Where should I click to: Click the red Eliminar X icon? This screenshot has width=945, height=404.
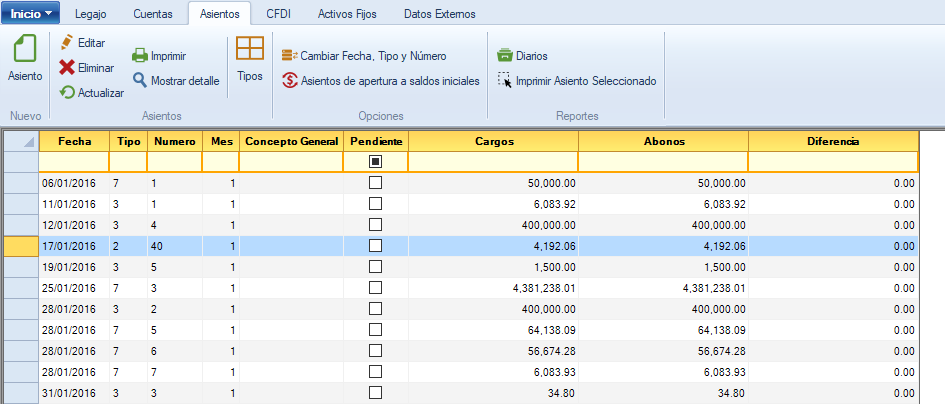click(x=67, y=68)
